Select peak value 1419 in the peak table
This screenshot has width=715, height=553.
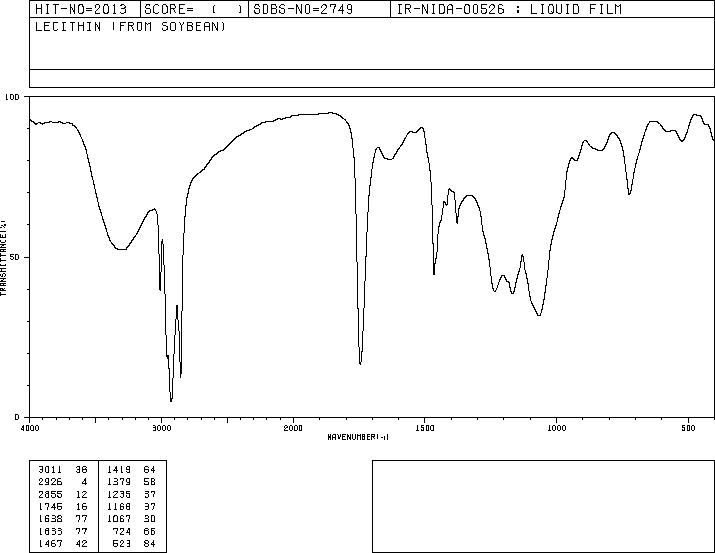pos(119,469)
